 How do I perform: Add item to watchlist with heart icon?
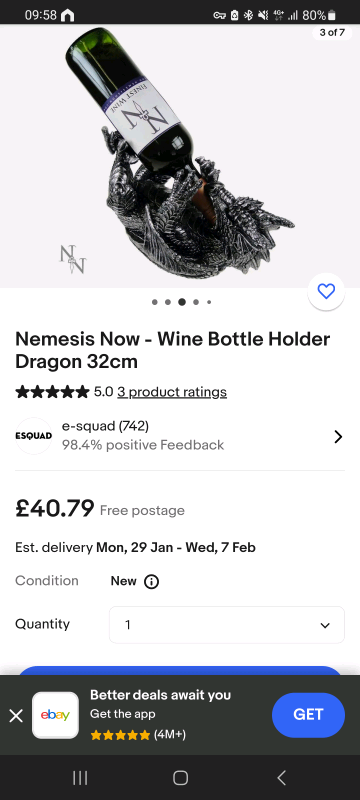tap(326, 291)
